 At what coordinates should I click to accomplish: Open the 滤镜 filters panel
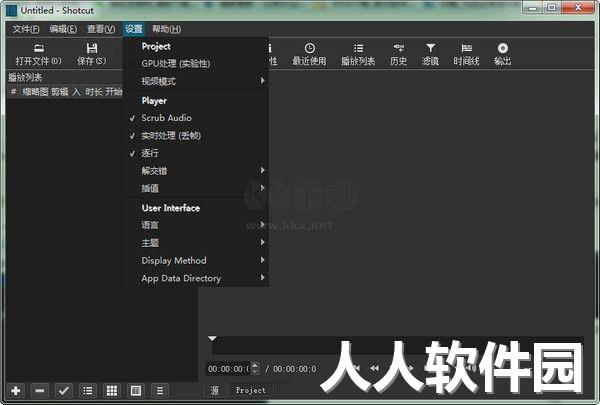(x=430, y=54)
